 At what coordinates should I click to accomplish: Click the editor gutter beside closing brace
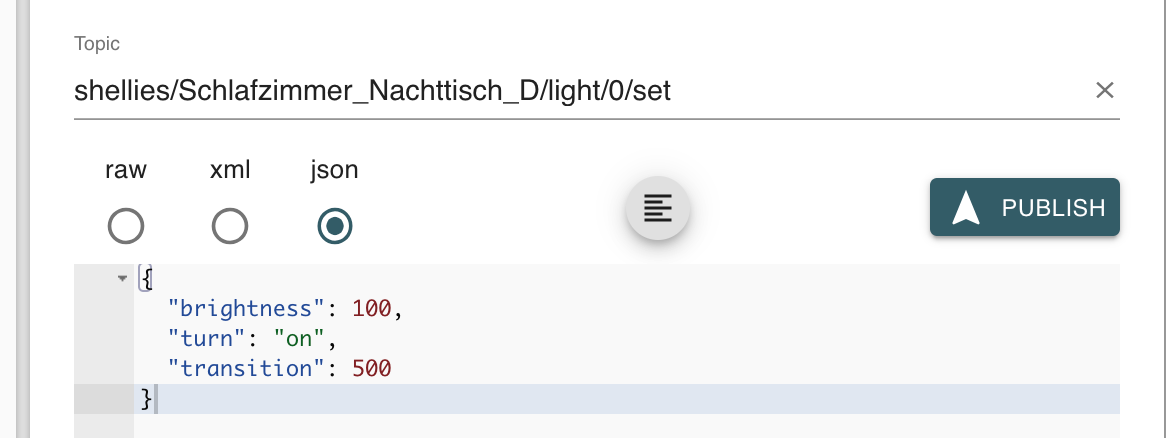(104, 399)
